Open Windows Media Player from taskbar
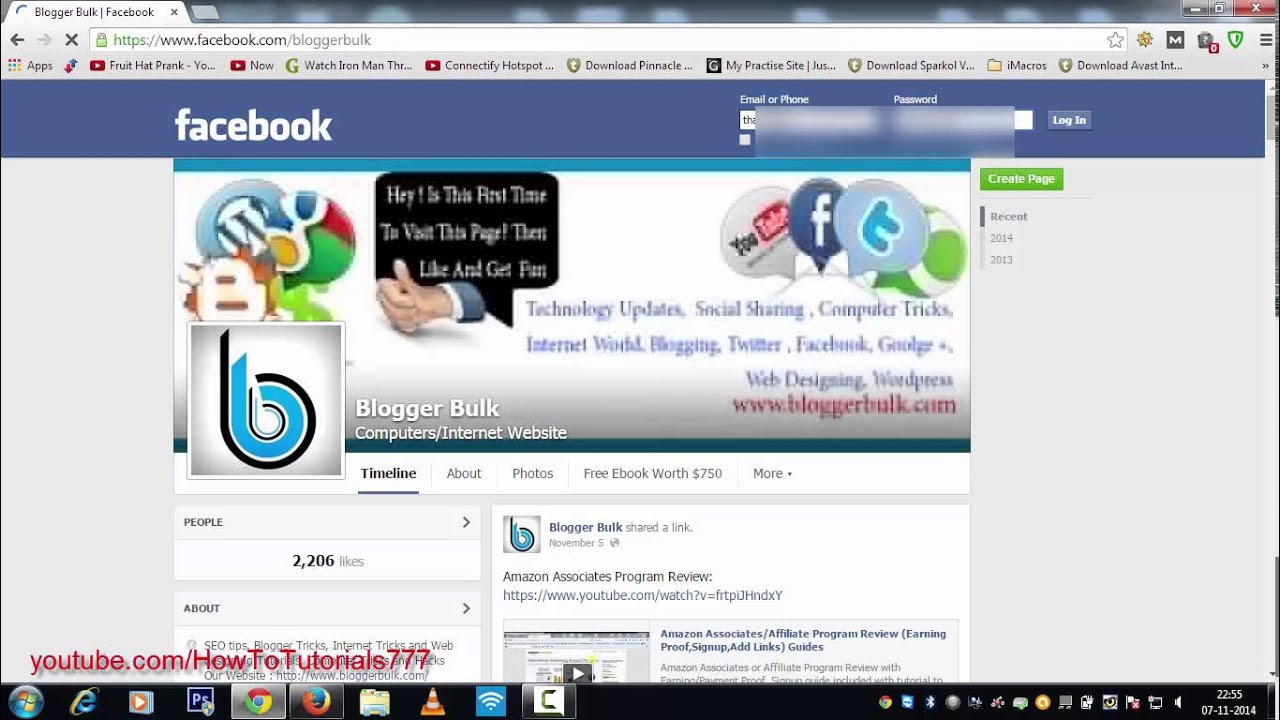 pos(142,702)
